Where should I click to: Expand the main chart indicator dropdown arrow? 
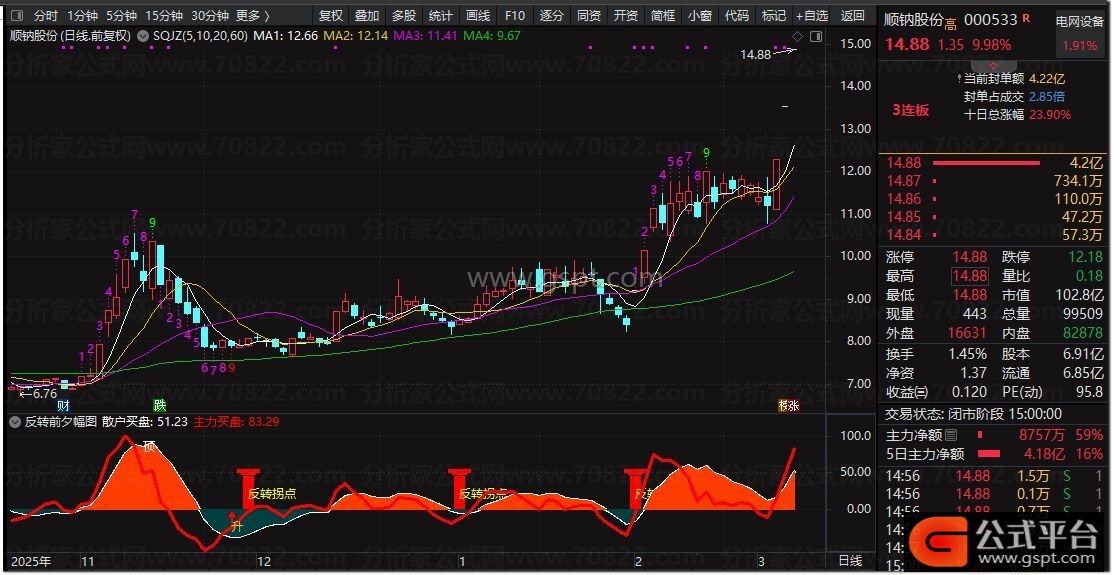[x=142, y=35]
